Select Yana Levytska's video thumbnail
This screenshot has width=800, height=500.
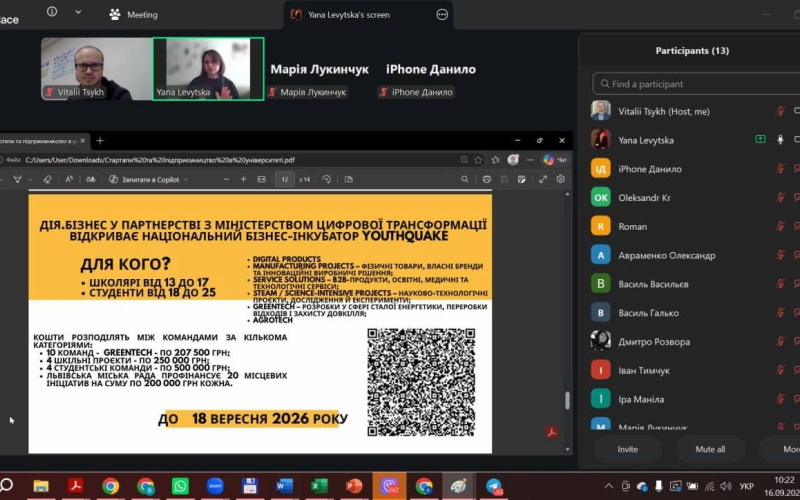click(209, 69)
